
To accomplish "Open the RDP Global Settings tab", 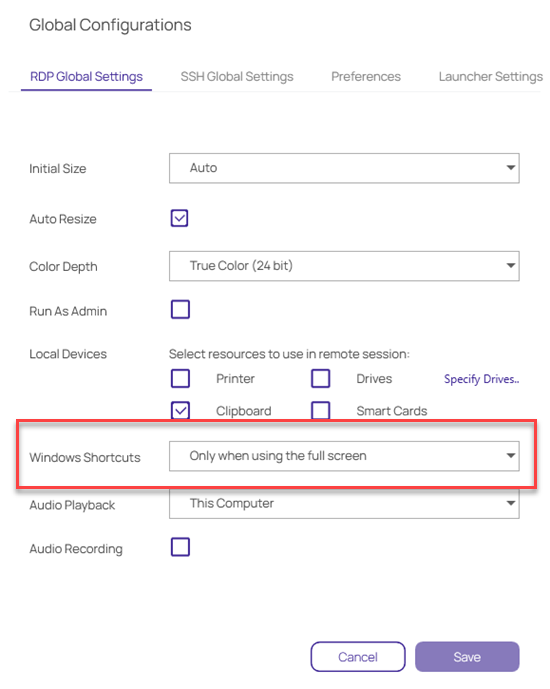I will [x=86, y=76].
